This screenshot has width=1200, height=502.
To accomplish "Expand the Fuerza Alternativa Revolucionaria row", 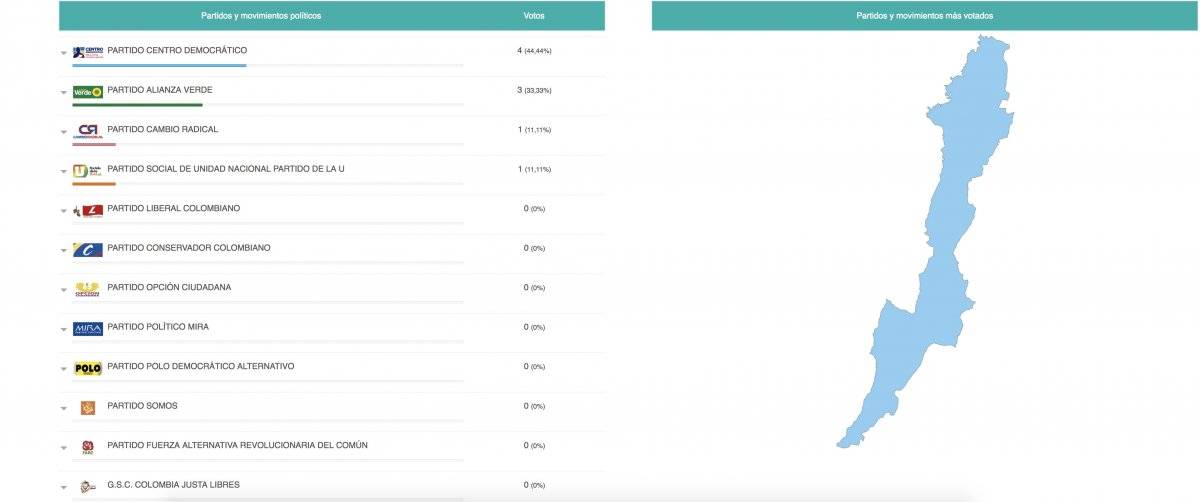I will pos(64,448).
